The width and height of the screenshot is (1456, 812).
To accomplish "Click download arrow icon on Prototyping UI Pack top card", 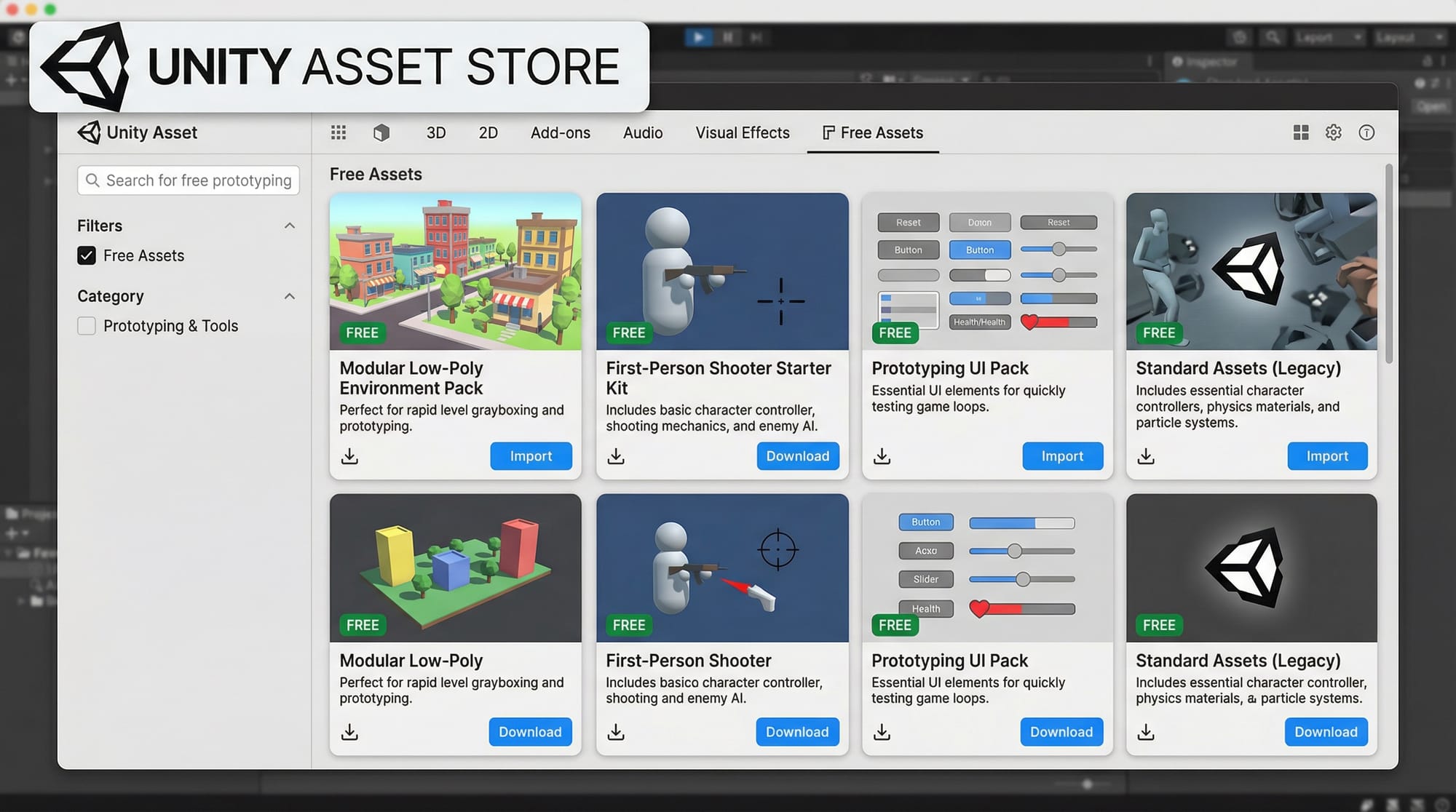I will tap(882, 456).
